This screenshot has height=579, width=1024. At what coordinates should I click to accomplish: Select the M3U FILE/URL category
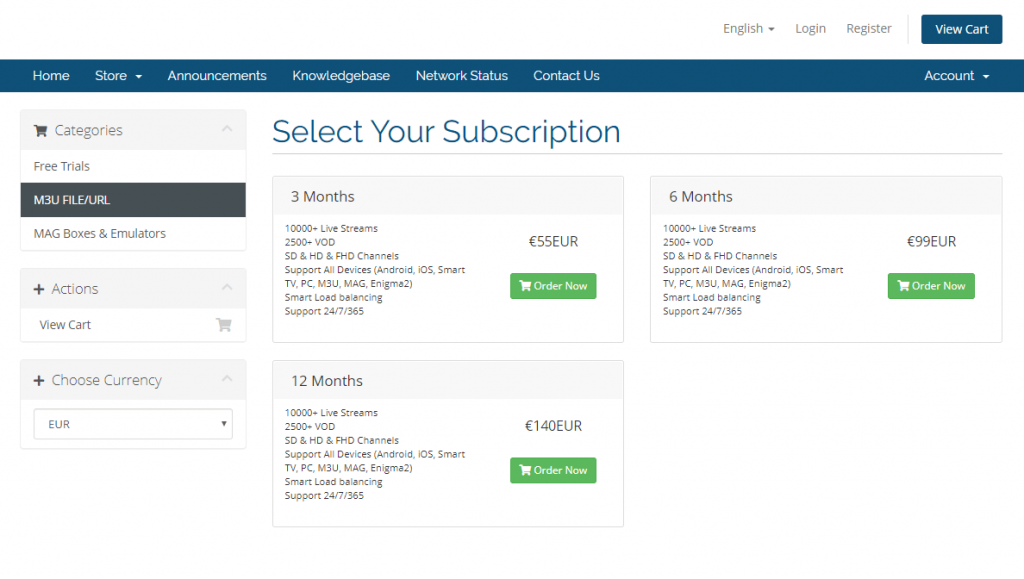tap(133, 200)
